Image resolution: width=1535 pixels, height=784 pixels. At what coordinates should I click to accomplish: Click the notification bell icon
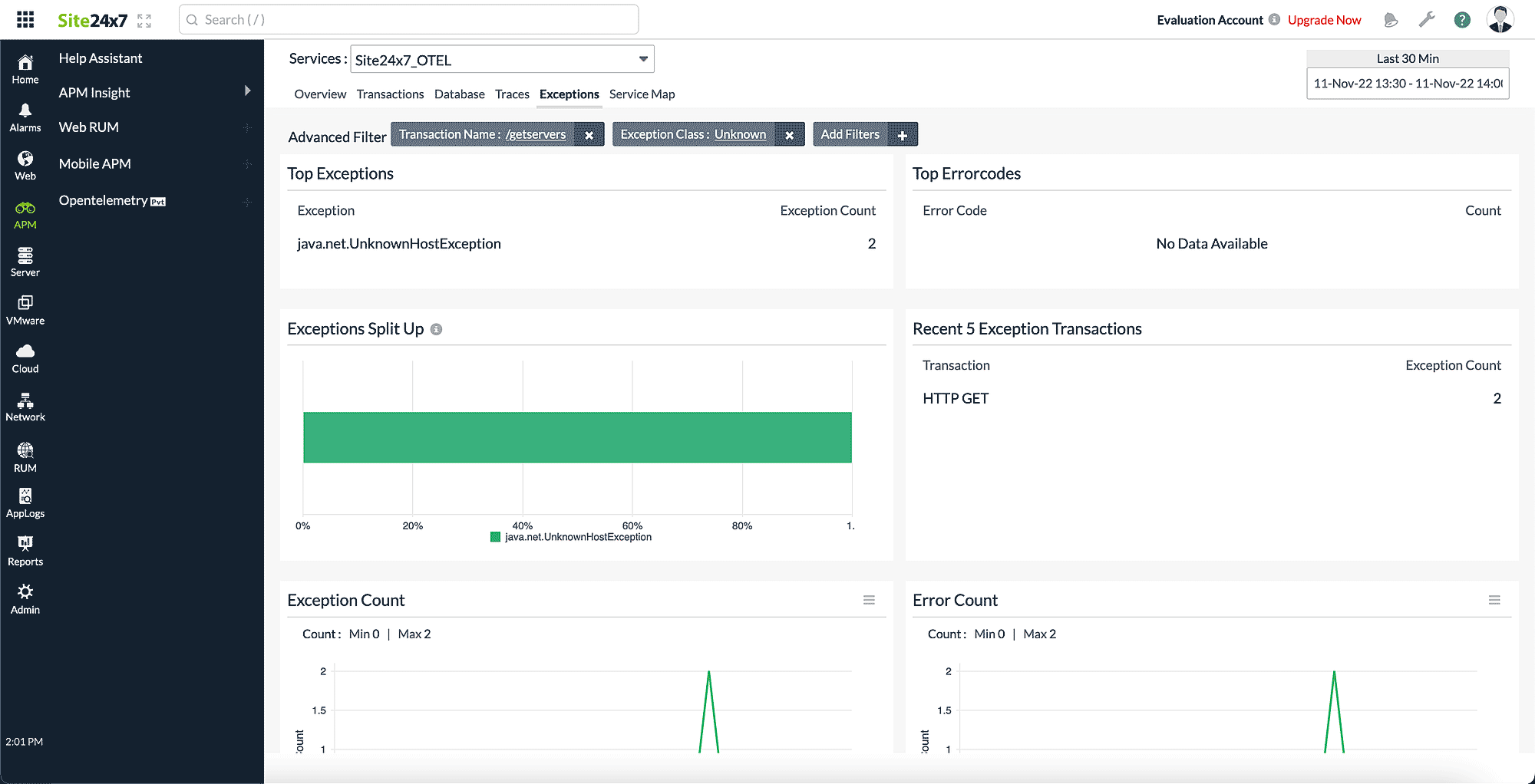tap(1391, 20)
